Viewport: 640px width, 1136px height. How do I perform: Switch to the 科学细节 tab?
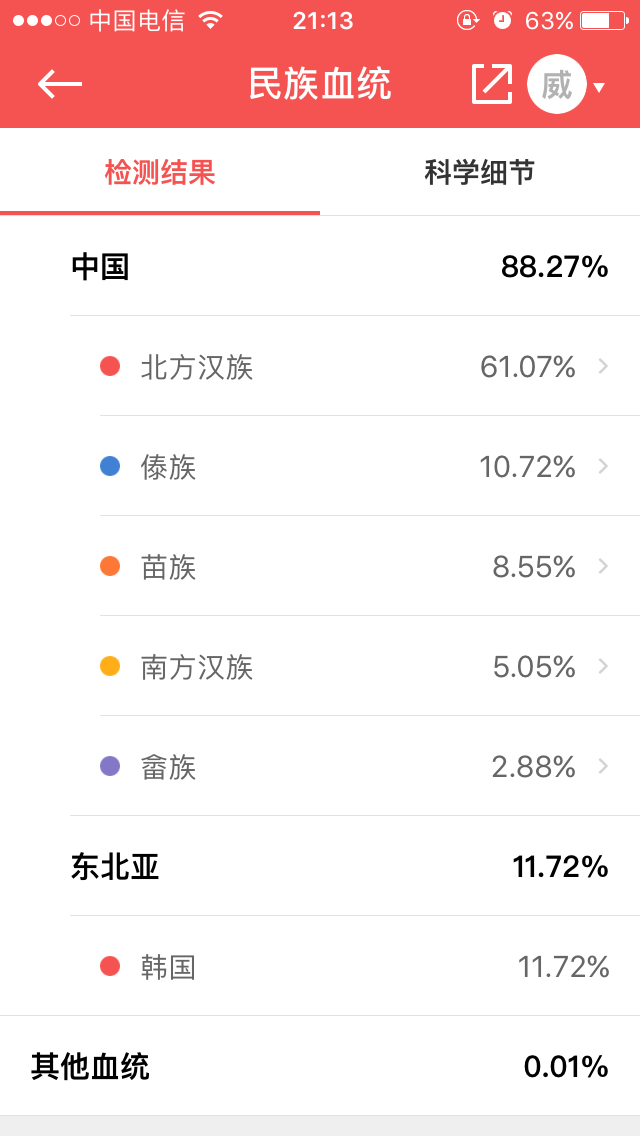480,172
